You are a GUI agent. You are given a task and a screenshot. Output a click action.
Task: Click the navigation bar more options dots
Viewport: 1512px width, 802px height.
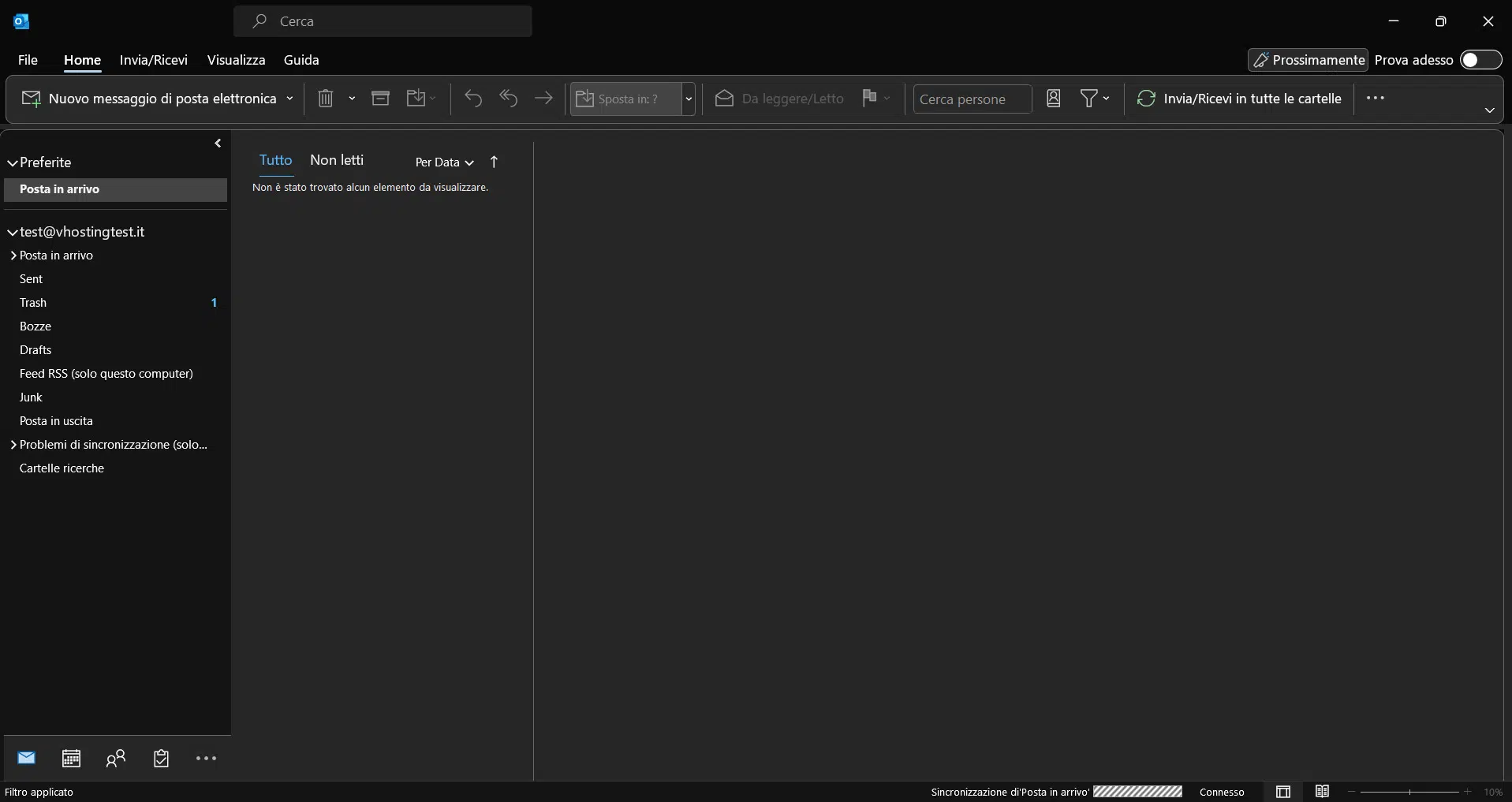point(206,759)
